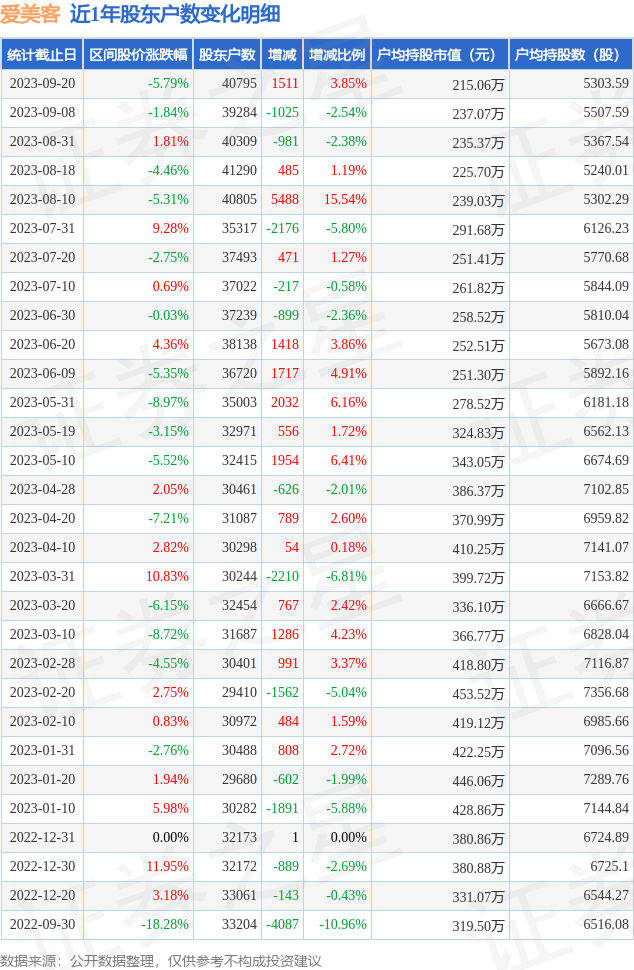
Task: Click the date cell 2023-05-19
Action: point(42,431)
